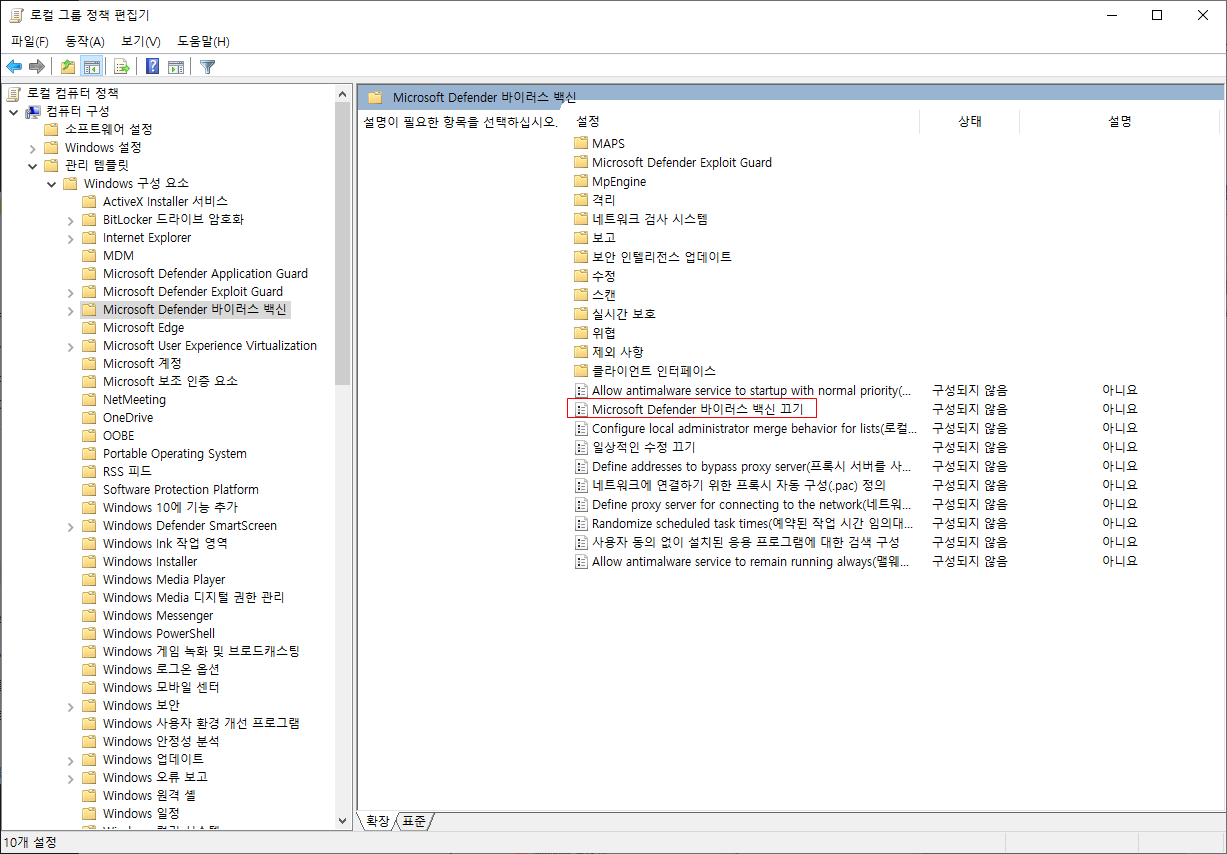The width and height of the screenshot is (1227, 854).
Task: Open the 동작(A) menu
Action: 85,41
